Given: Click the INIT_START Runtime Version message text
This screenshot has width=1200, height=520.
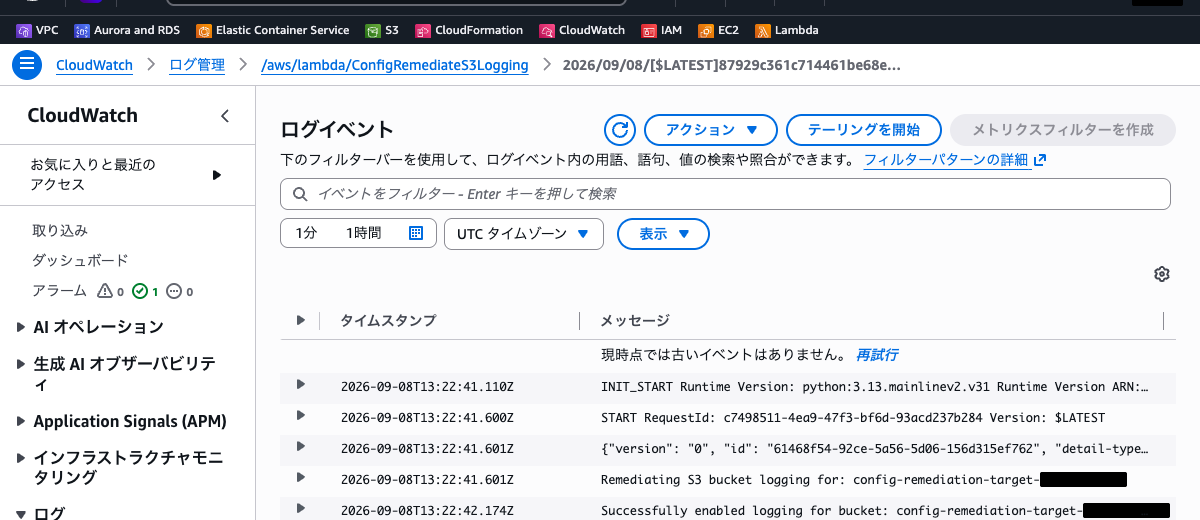Looking at the screenshot, I should coord(874,386).
